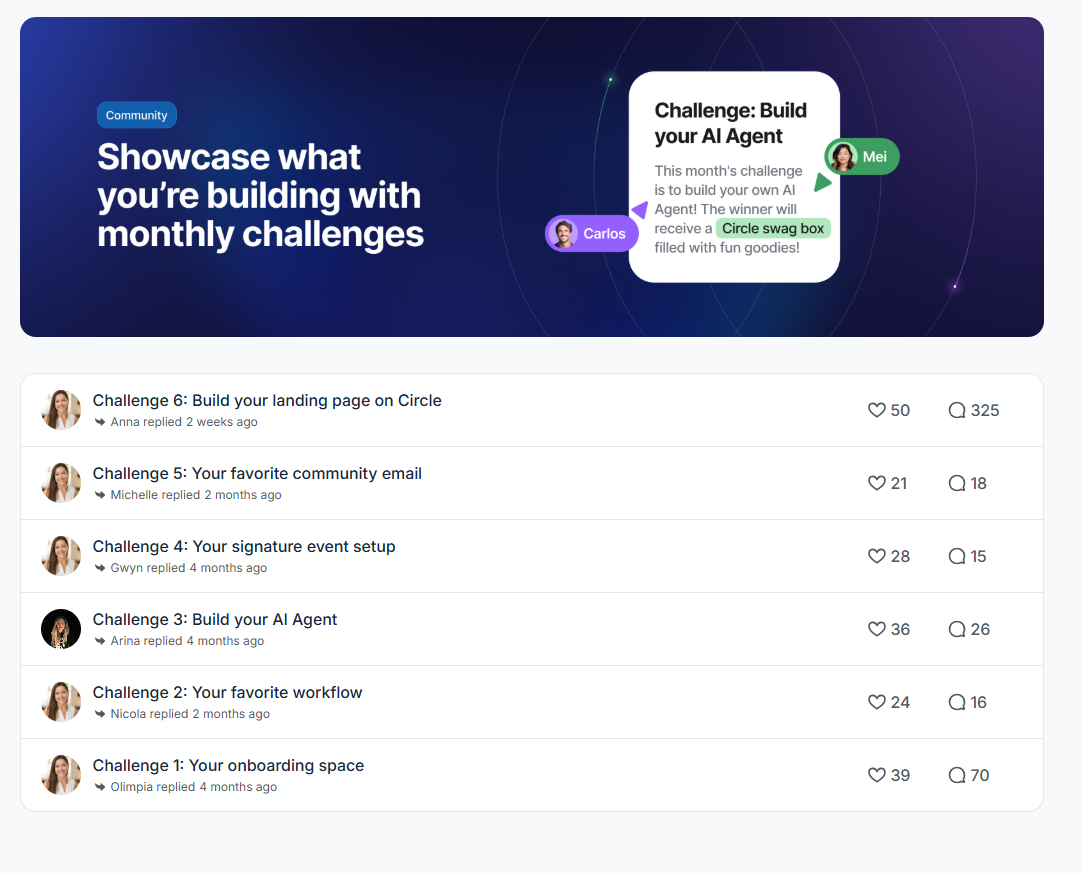Click the Community badge in the banner

click(137, 115)
